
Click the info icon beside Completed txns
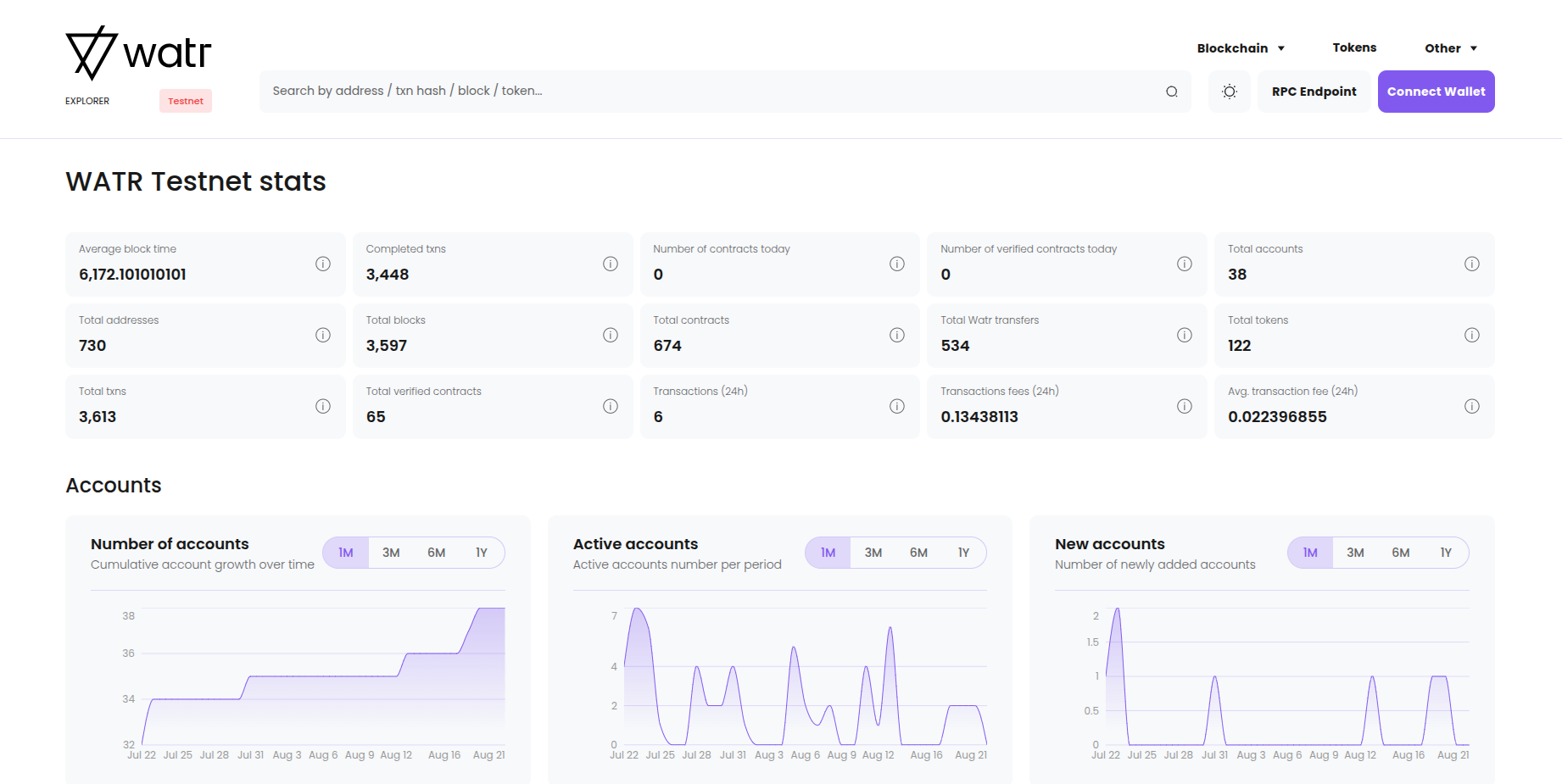click(x=611, y=264)
